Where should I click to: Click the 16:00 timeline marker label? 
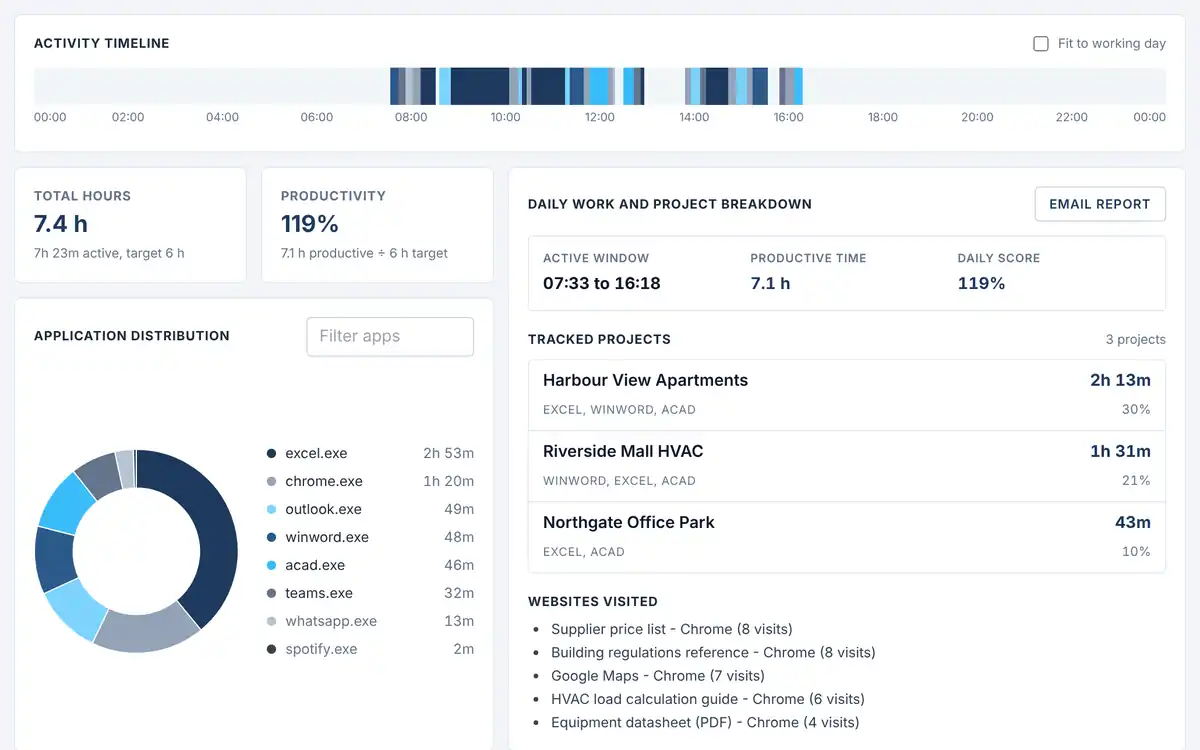point(788,117)
